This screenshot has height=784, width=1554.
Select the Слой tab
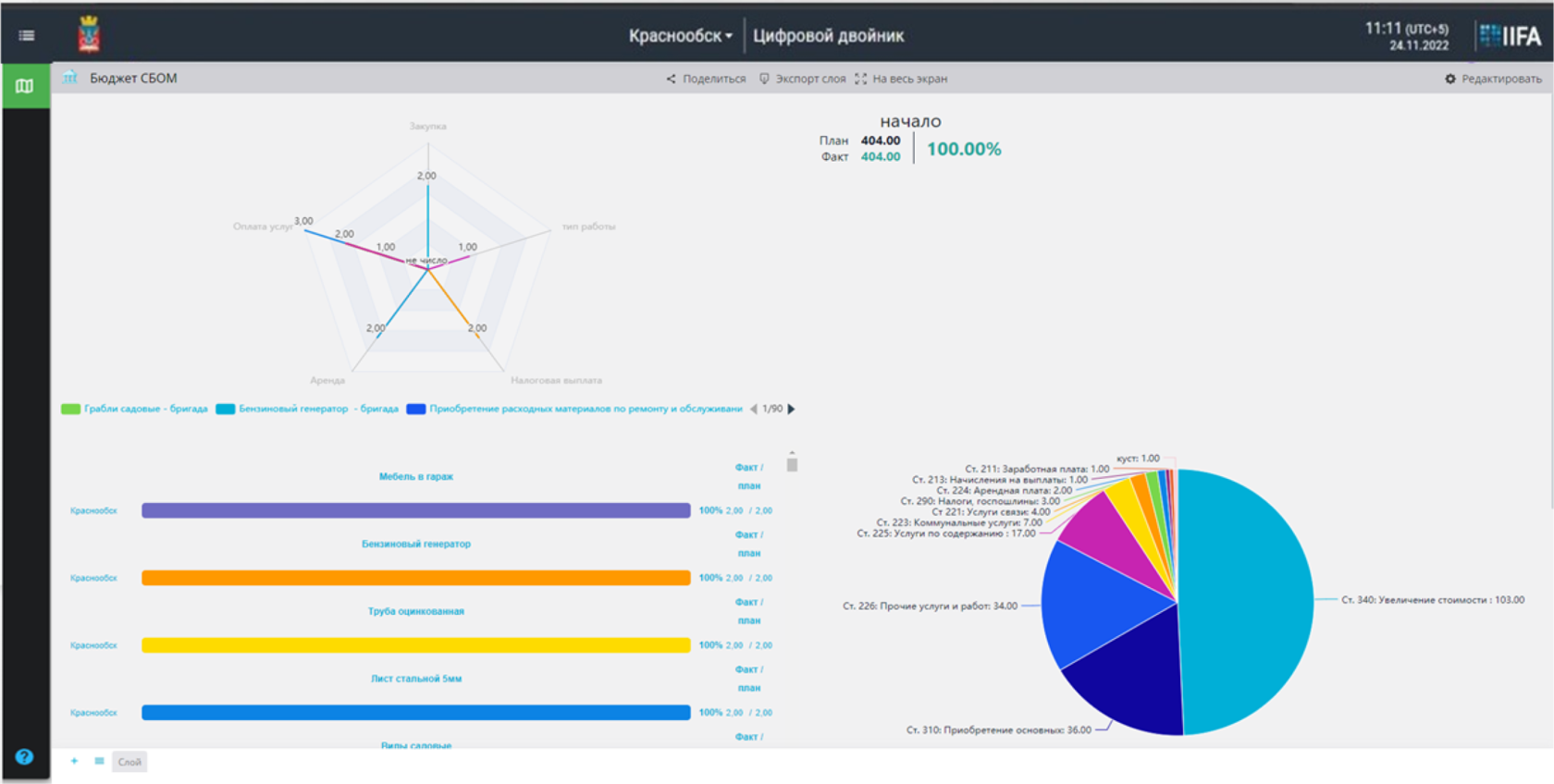pos(129,762)
